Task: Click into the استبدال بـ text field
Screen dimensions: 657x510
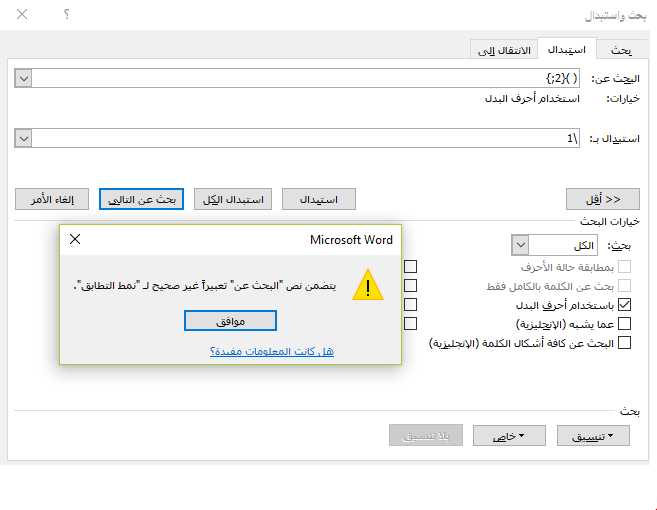Action: [306, 138]
